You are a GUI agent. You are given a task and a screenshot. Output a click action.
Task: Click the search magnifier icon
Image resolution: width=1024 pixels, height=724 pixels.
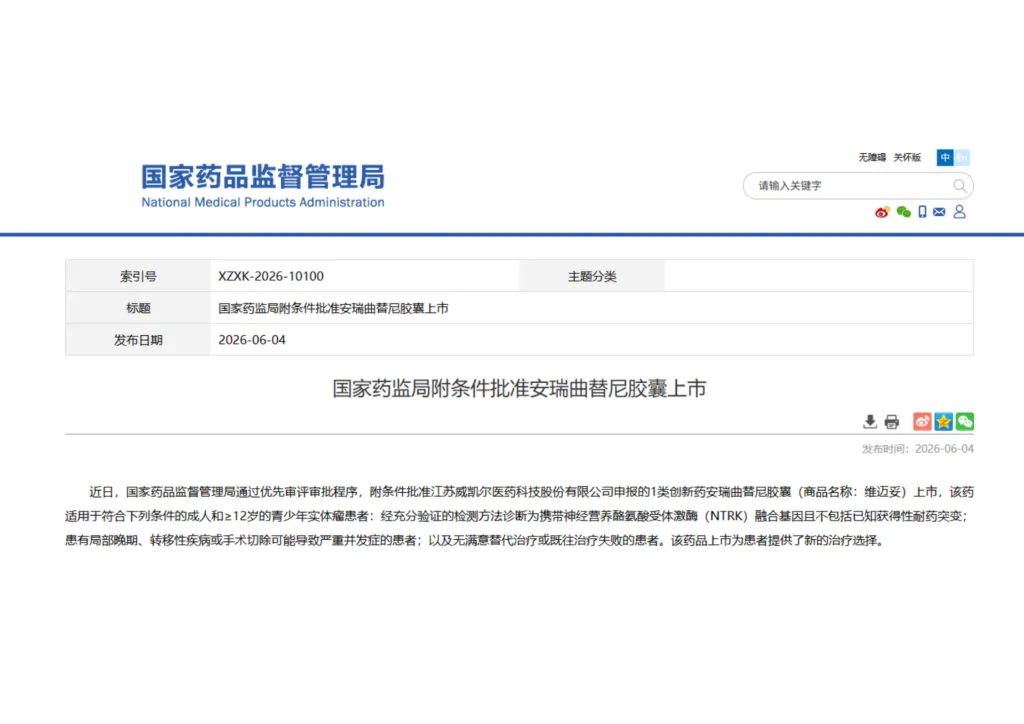click(959, 186)
